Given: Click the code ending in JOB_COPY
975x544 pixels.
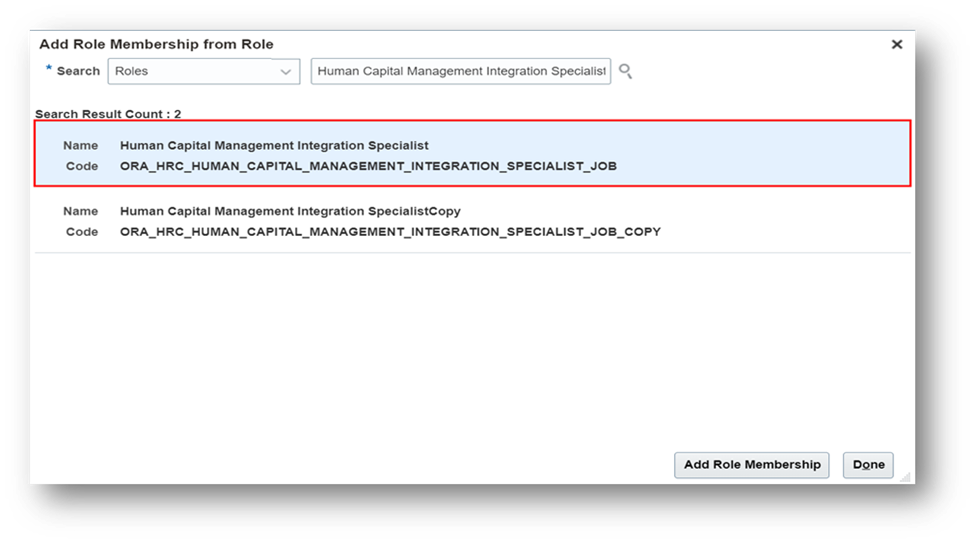Looking at the screenshot, I should coord(390,231).
